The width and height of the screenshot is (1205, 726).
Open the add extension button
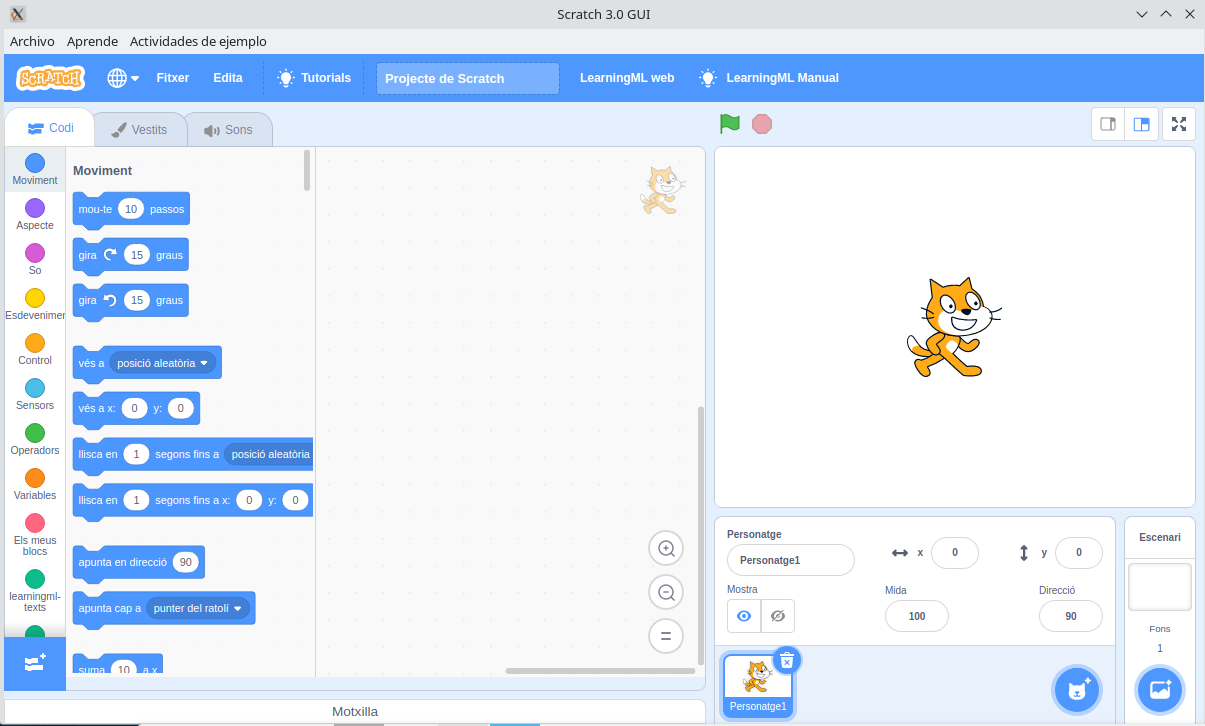pos(35,663)
